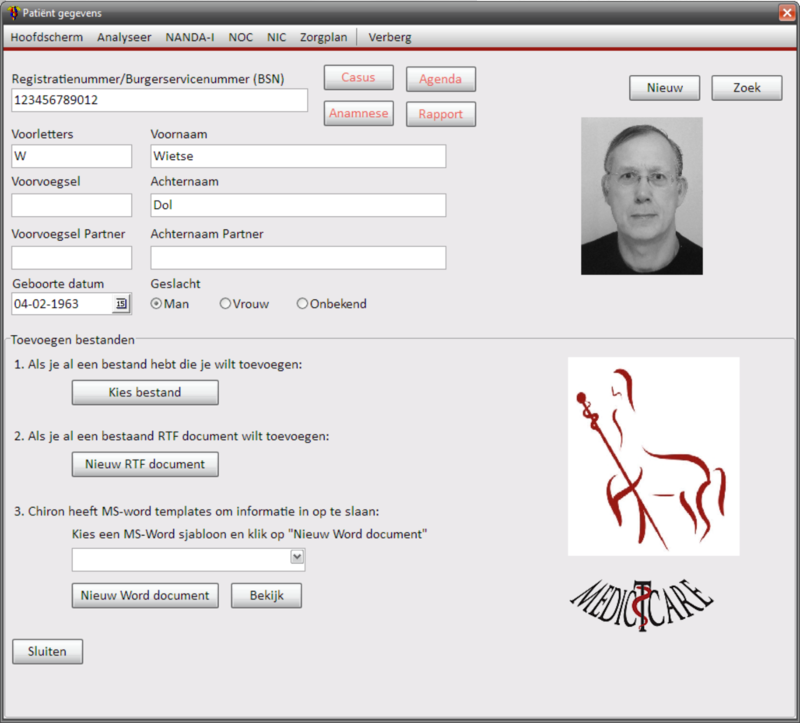Click Verberg in the menu bar
This screenshot has width=800, height=723.
[x=390, y=37]
